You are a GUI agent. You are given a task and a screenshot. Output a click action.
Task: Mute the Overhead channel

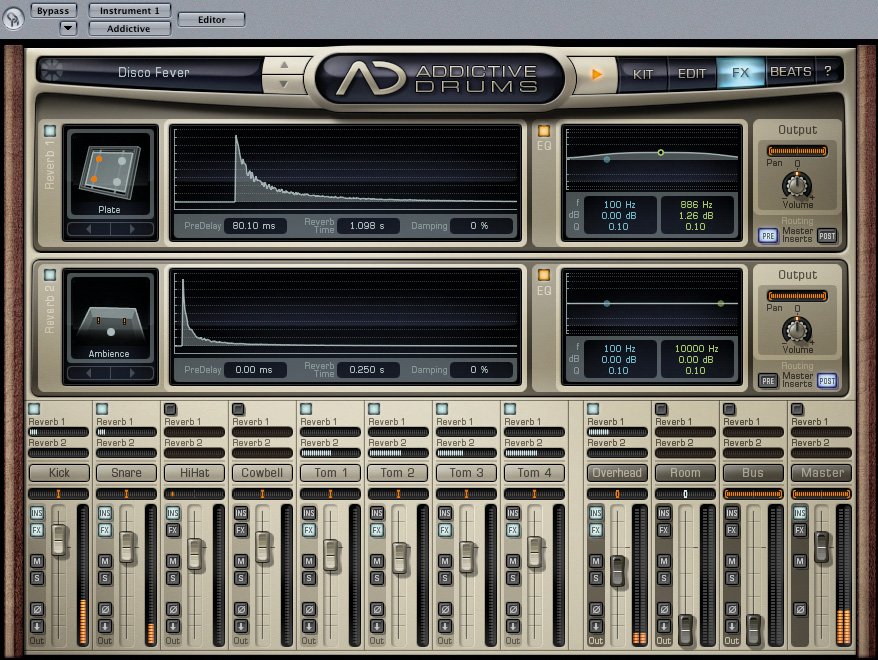(x=596, y=561)
